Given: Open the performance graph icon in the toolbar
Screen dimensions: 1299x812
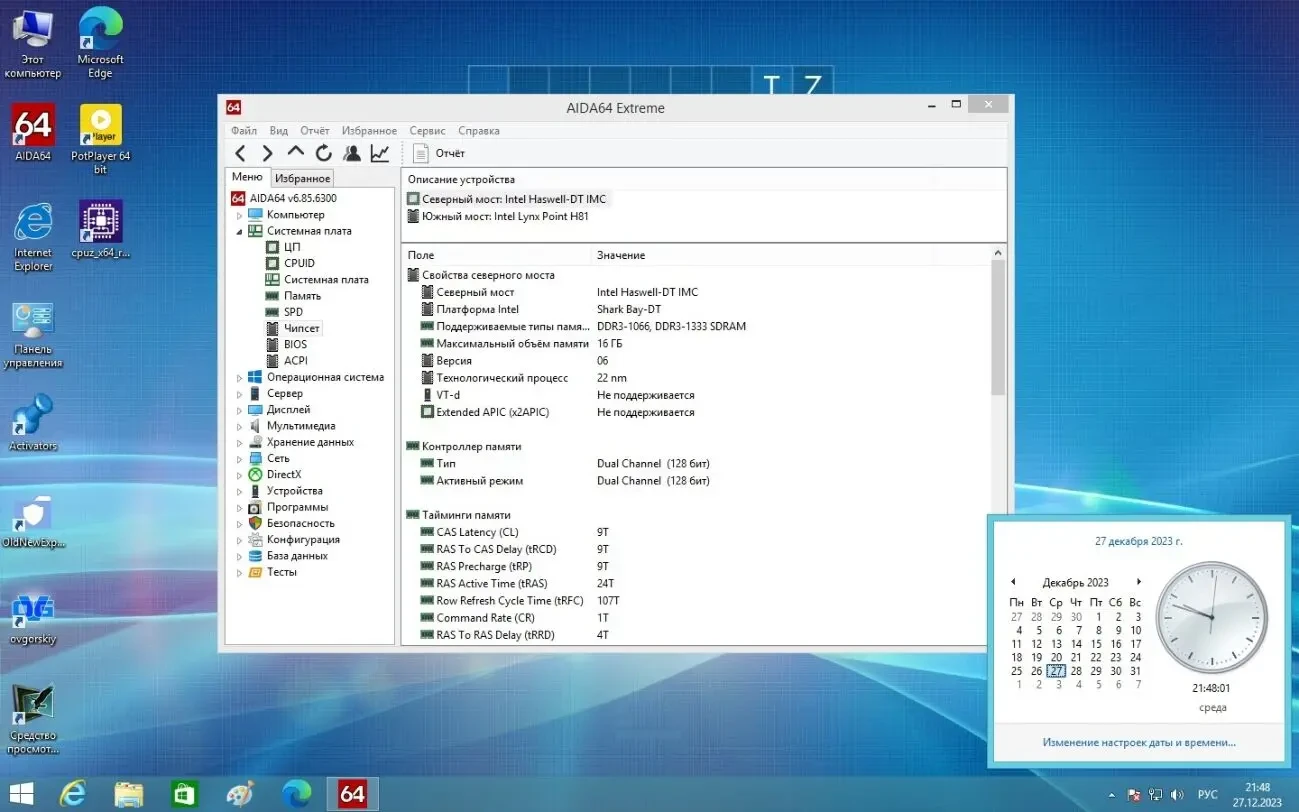Looking at the screenshot, I should coord(379,152).
